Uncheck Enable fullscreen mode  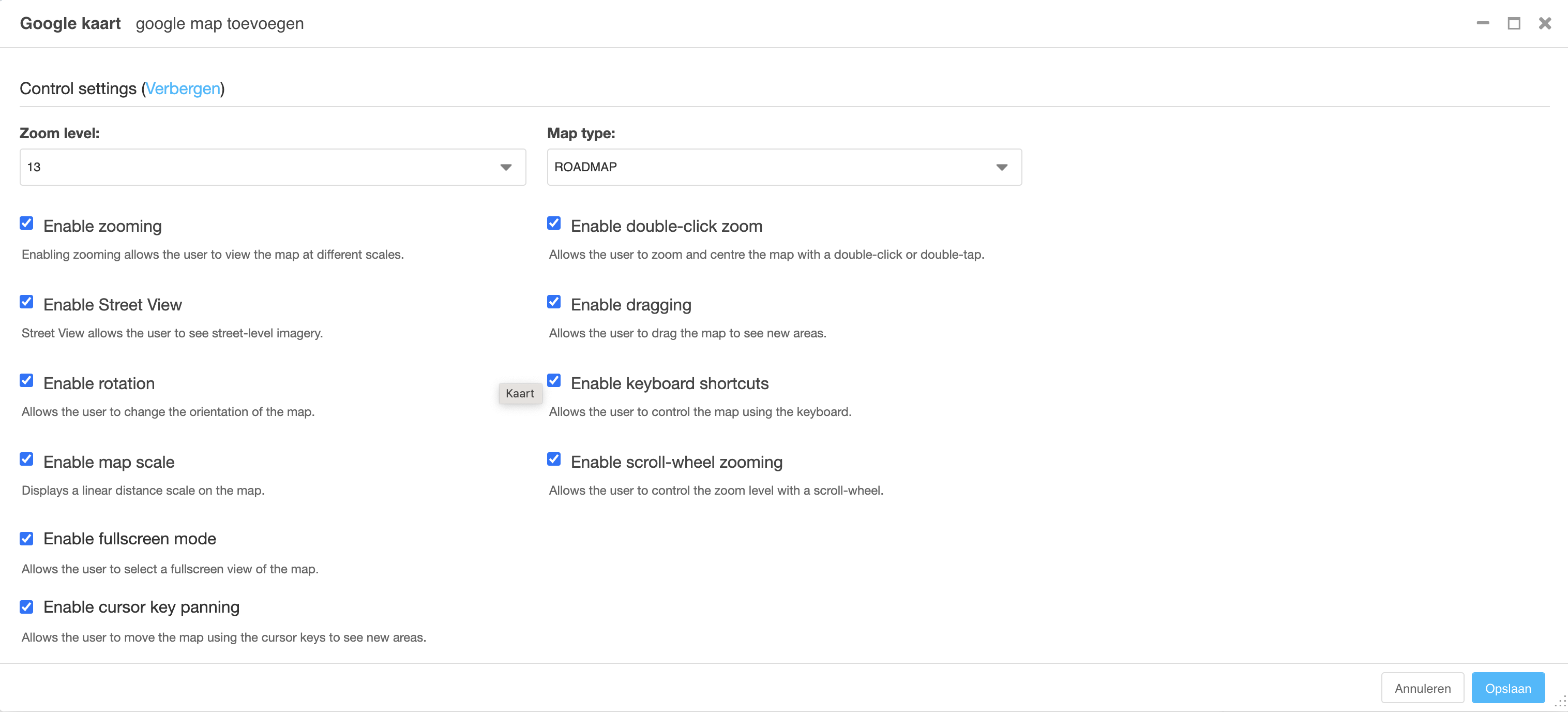coord(26,539)
